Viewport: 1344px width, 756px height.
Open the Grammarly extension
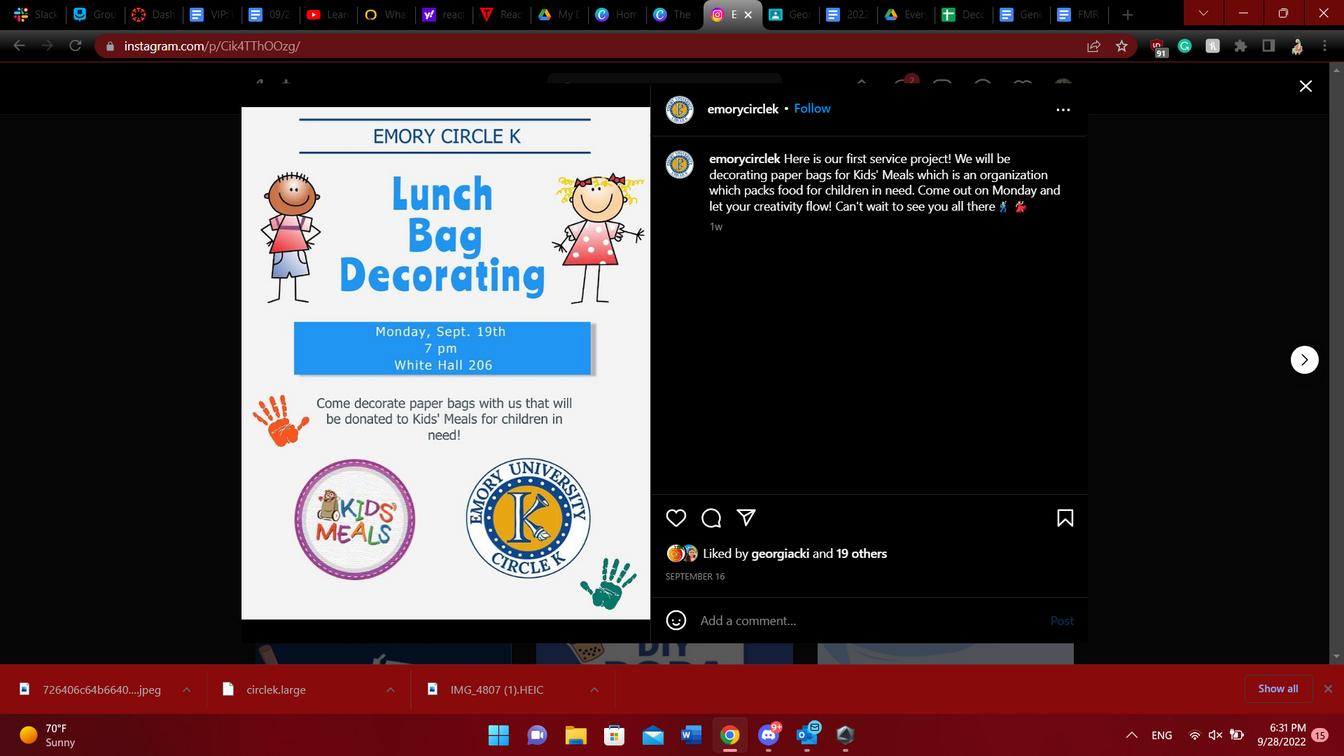click(x=1185, y=46)
